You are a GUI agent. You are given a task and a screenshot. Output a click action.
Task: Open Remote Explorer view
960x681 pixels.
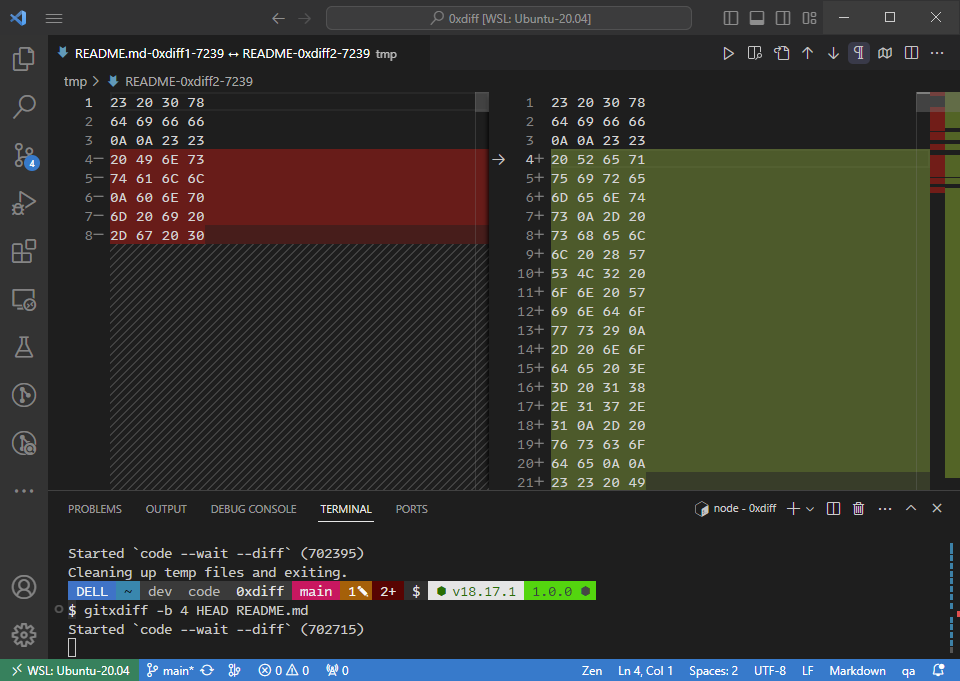pos(24,299)
